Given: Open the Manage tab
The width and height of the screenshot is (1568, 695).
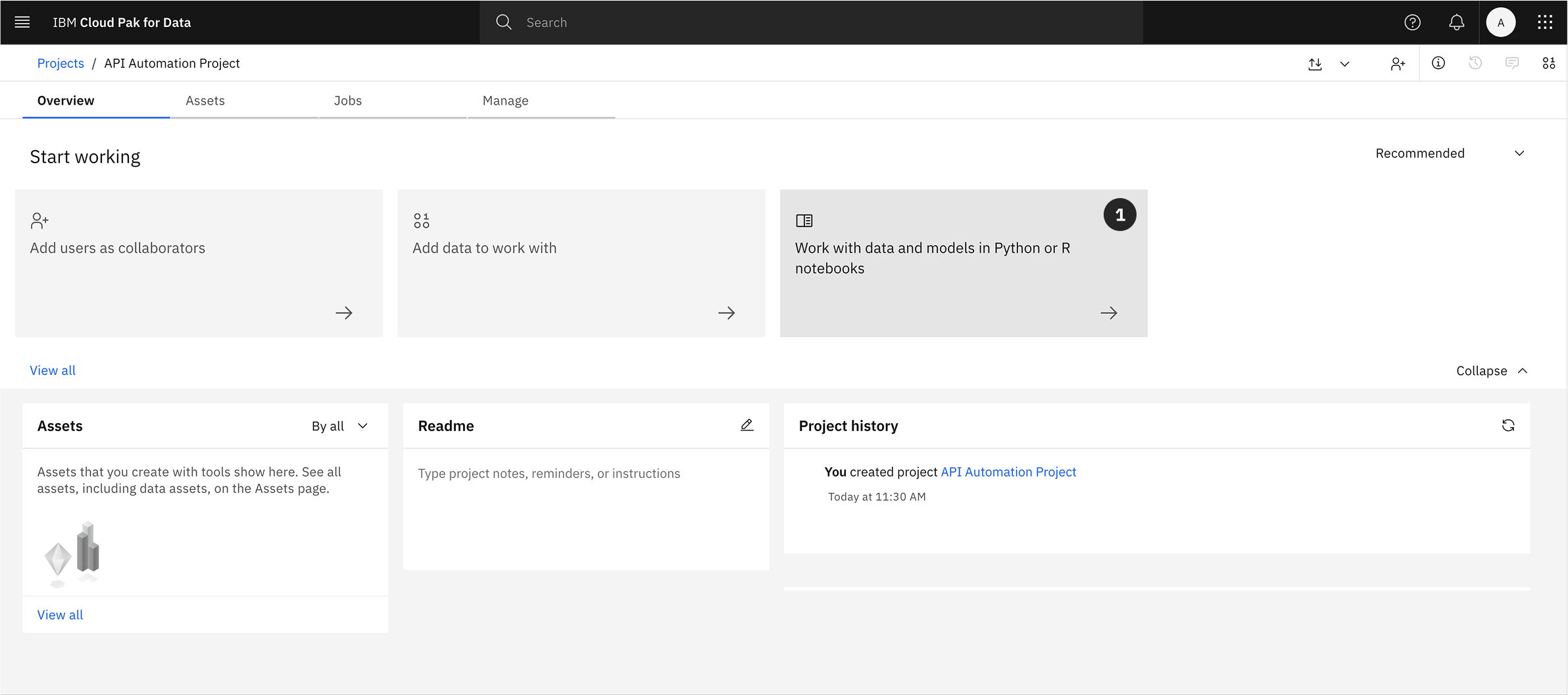Looking at the screenshot, I should click(x=505, y=101).
